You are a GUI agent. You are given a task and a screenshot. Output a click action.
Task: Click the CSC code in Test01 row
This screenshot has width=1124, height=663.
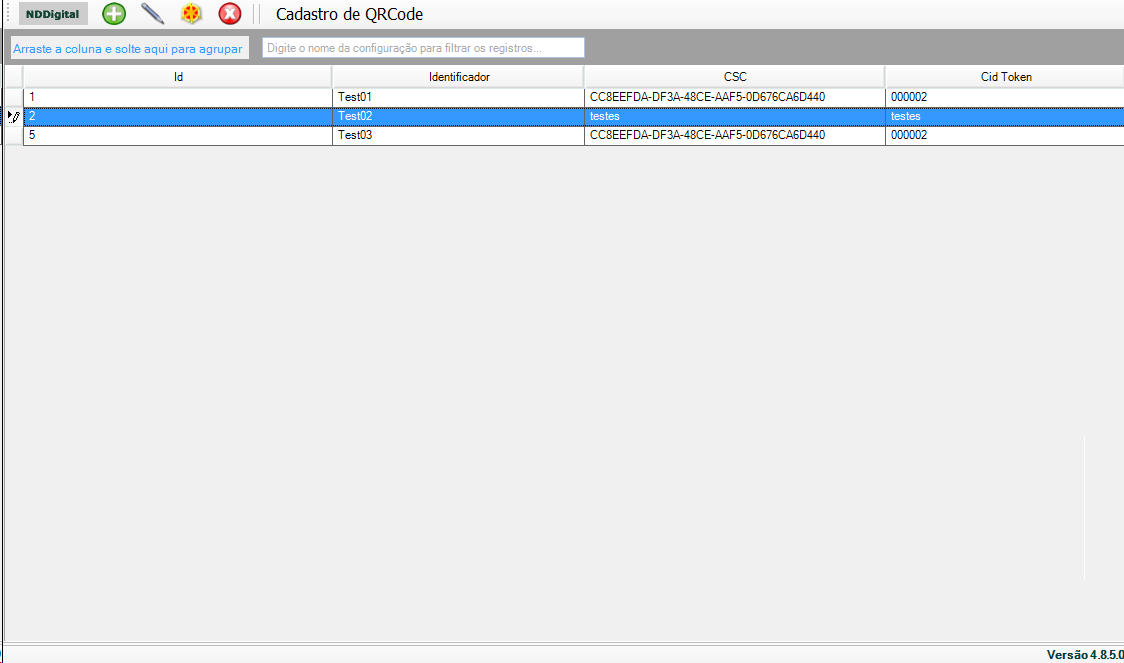pyautogui.click(x=735, y=97)
